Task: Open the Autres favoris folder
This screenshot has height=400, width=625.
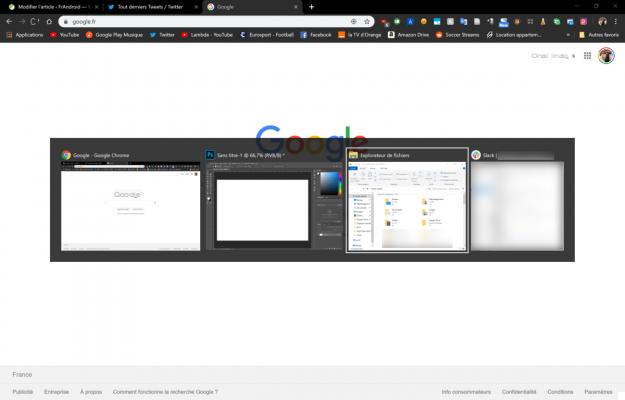Action: (599, 35)
